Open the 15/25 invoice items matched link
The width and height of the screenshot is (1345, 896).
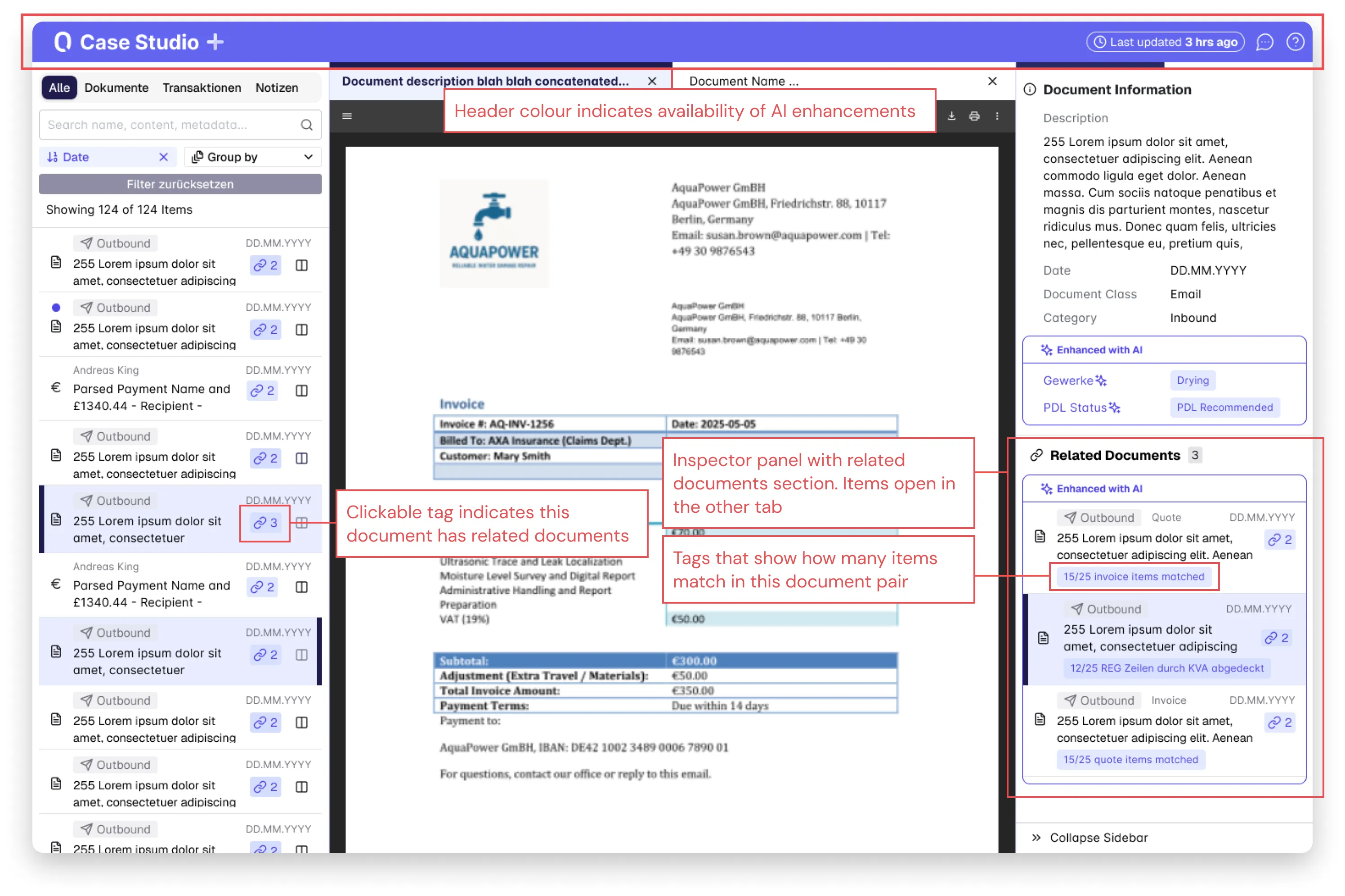click(1134, 577)
